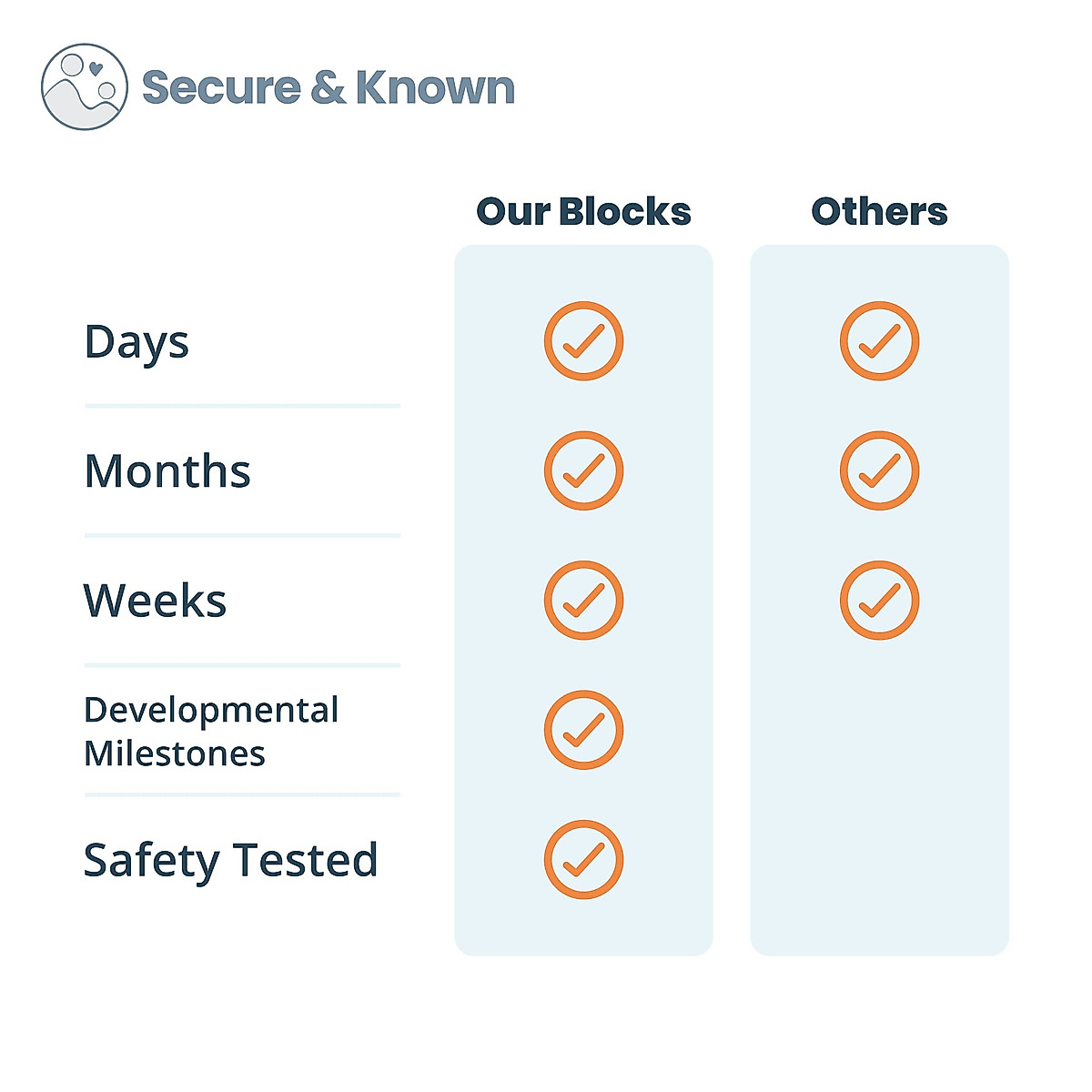Click the Developmental Milestones row label
This screenshot has height=1092, width=1092.
(x=211, y=732)
